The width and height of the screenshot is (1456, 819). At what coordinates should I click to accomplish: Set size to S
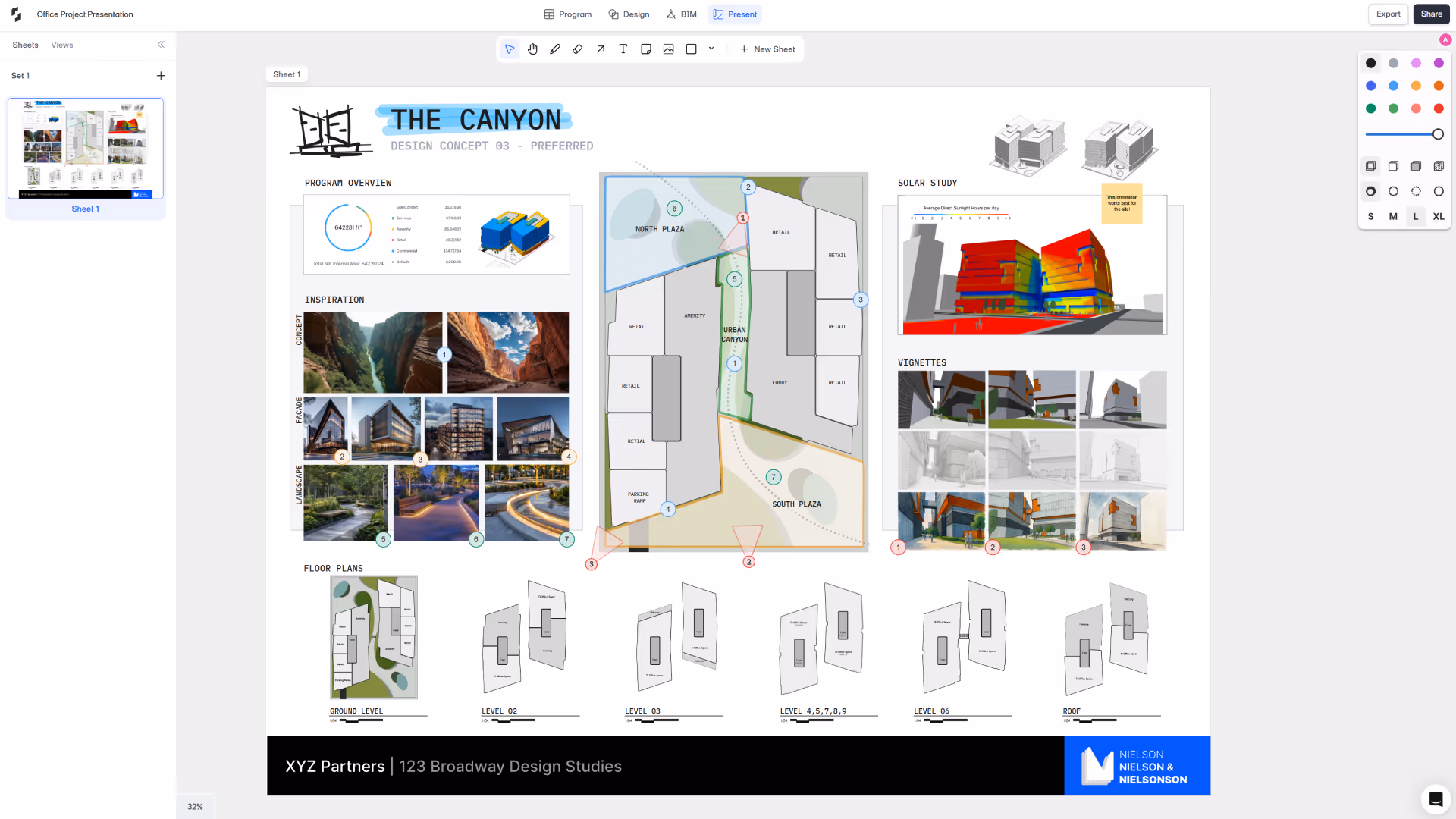tap(1371, 217)
